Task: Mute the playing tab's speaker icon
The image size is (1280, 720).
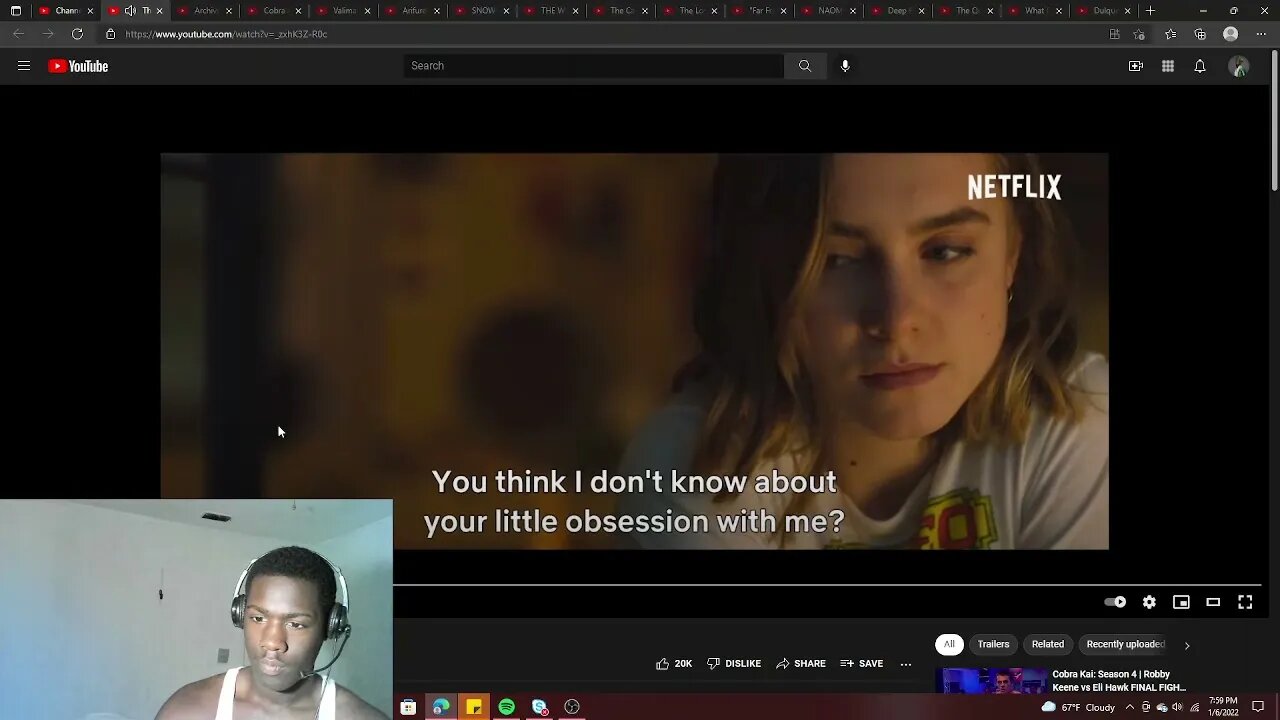Action: (130, 11)
